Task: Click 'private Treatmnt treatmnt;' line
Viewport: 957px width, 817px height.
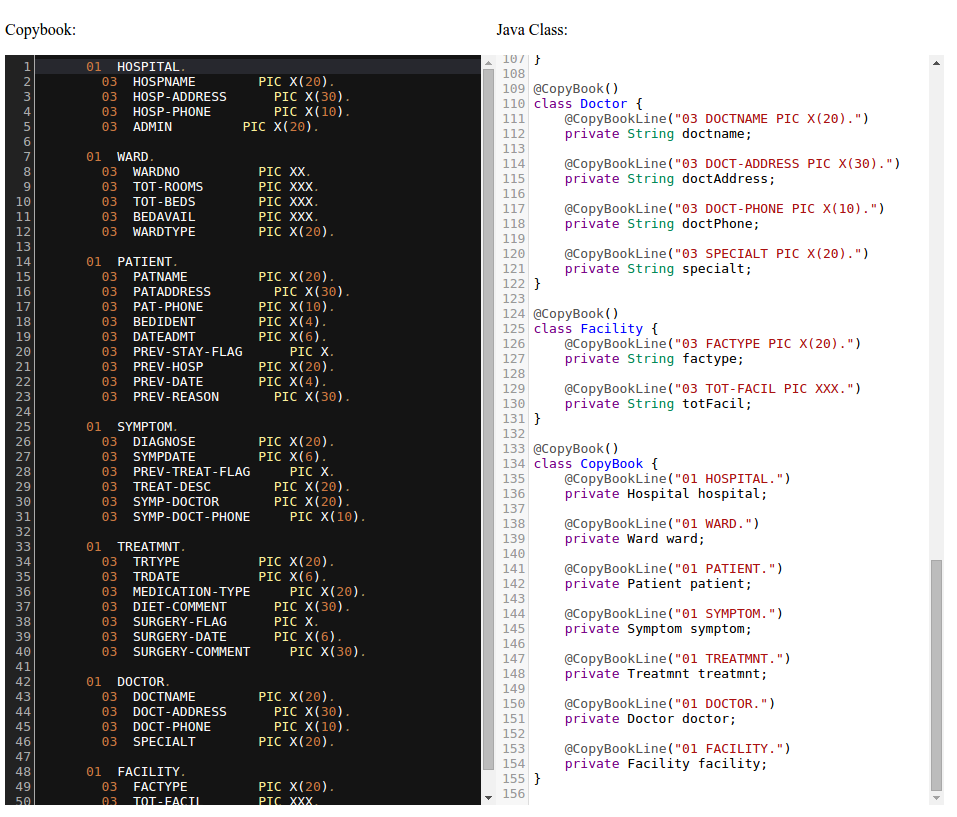Action: [x=666, y=674]
